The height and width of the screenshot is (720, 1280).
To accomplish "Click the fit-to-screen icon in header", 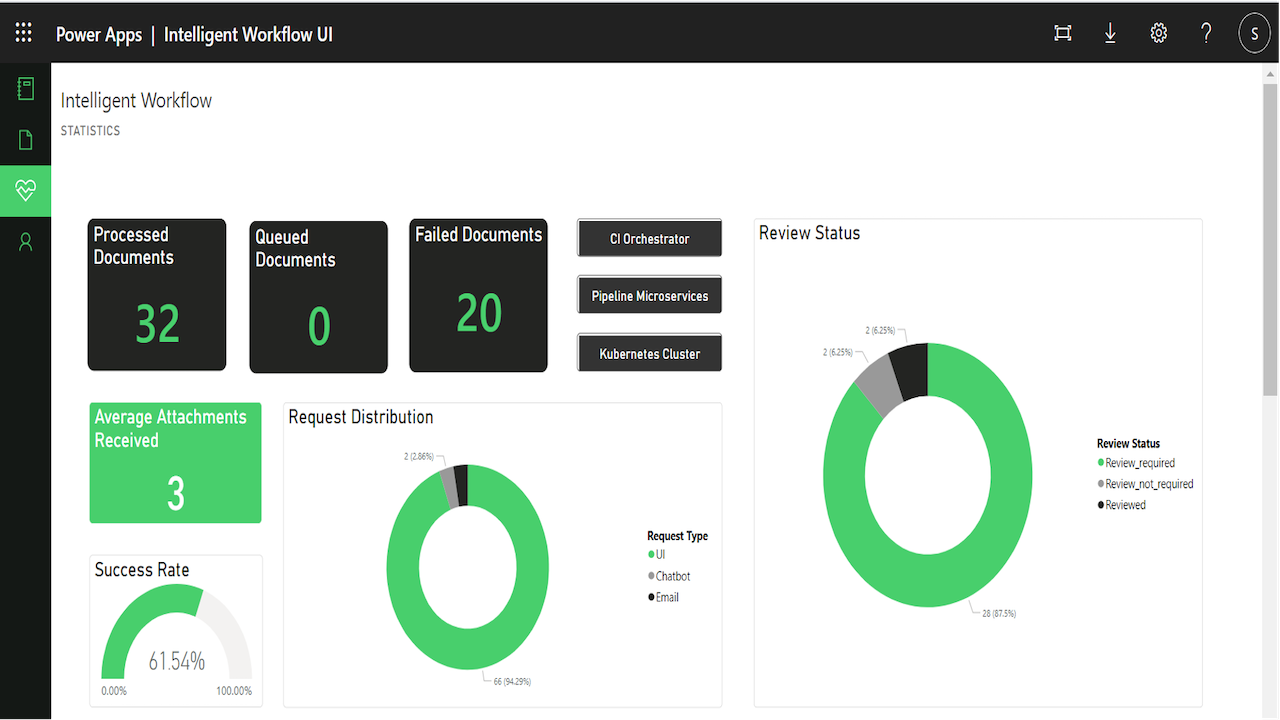I will click(1063, 33).
